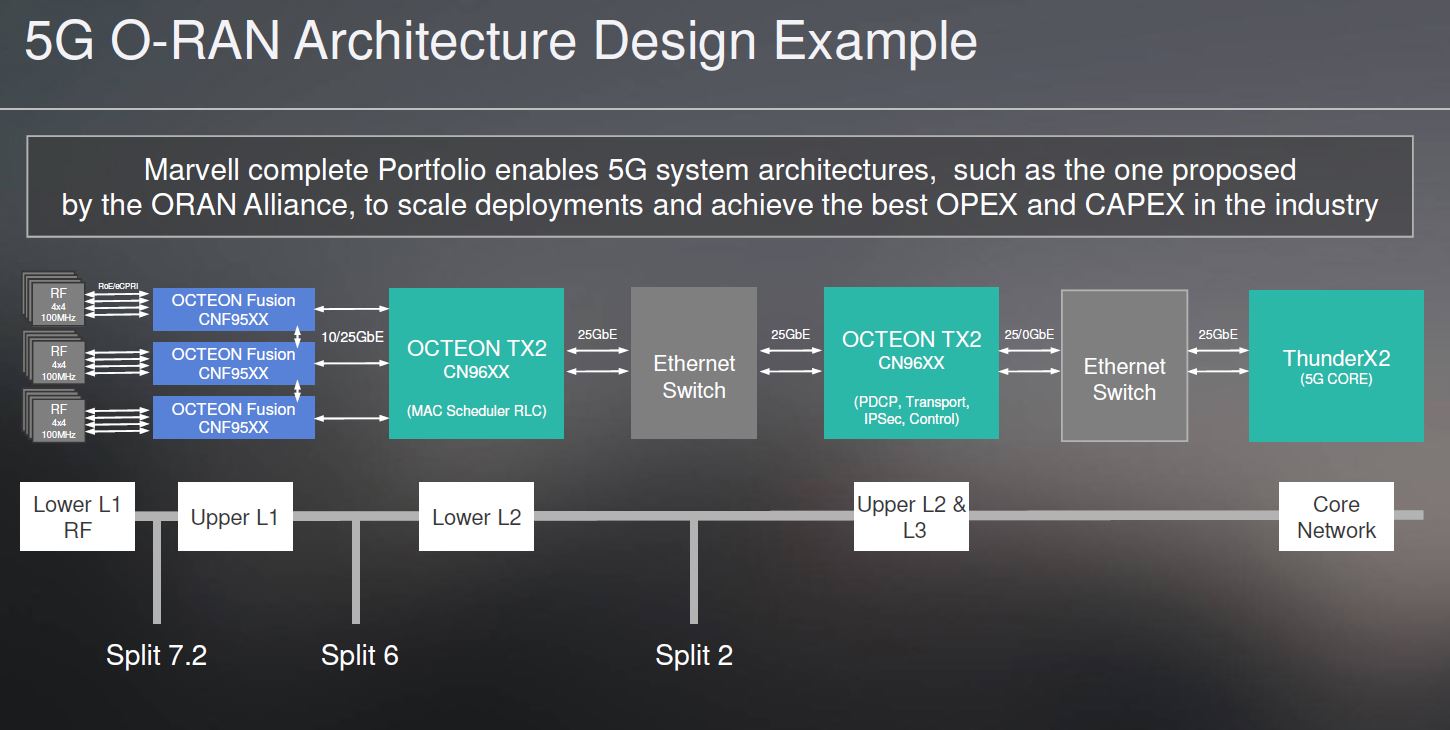Image resolution: width=1450 pixels, height=730 pixels.
Task: Click the Split 7.2 vertical marker line
Action: pos(156,572)
